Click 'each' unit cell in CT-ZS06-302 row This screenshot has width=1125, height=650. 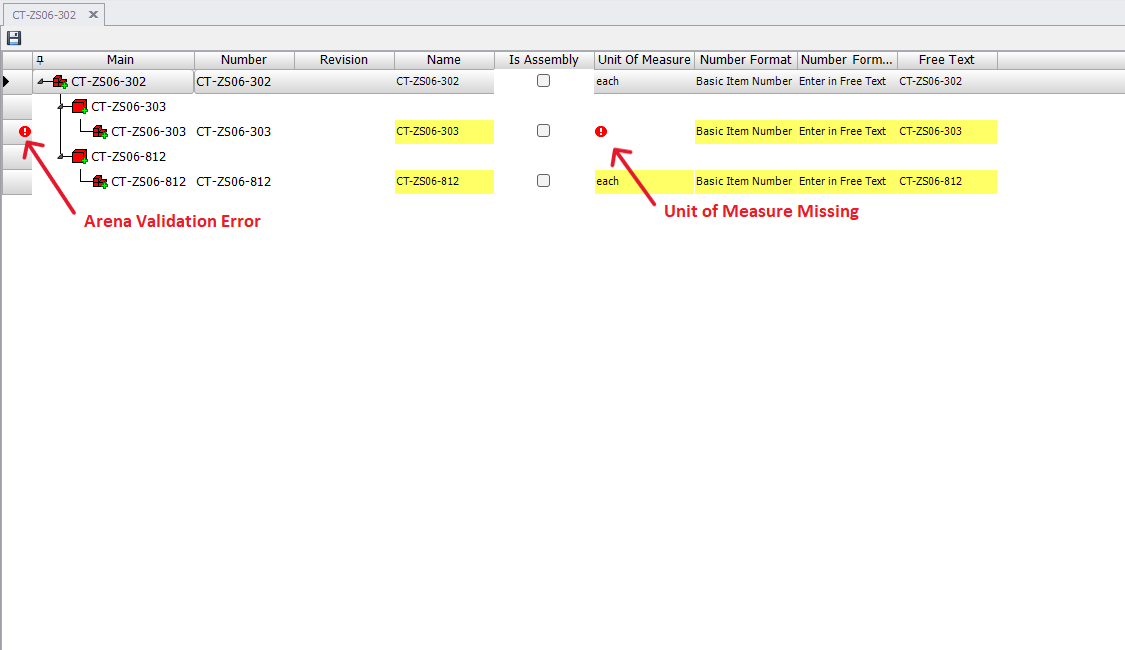tap(644, 82)
